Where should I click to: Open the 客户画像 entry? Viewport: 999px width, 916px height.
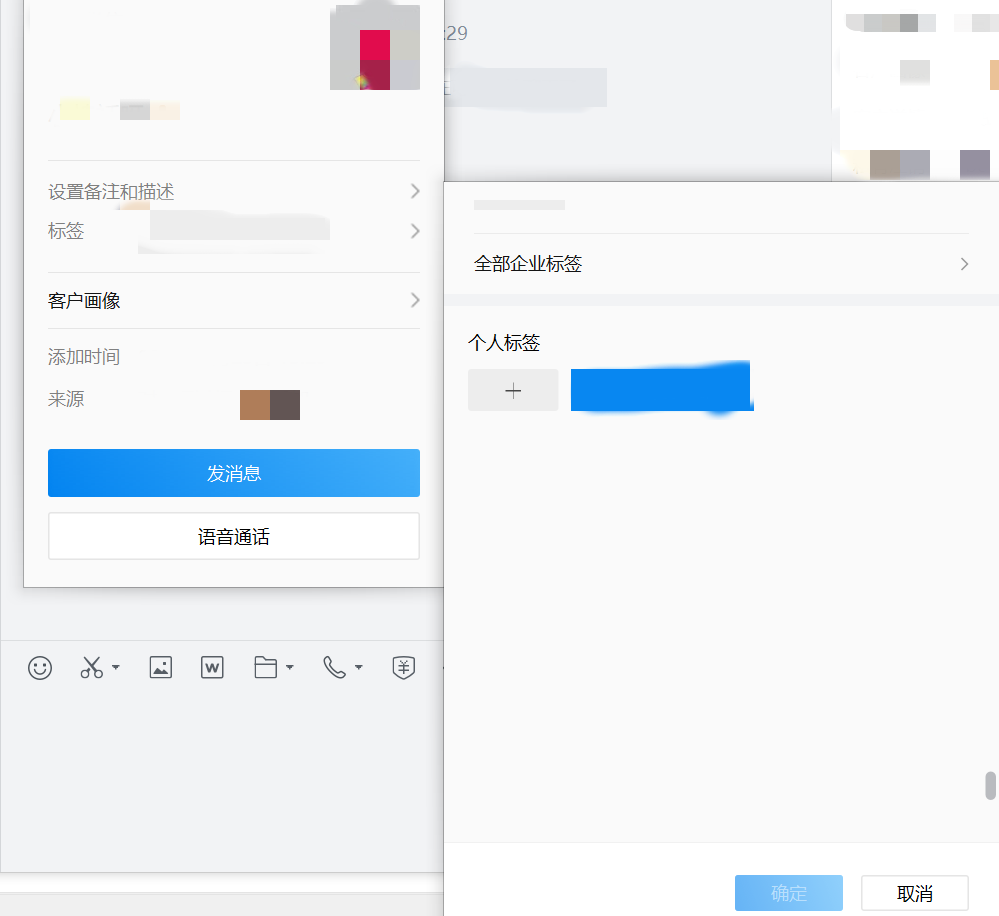[233, 300]
